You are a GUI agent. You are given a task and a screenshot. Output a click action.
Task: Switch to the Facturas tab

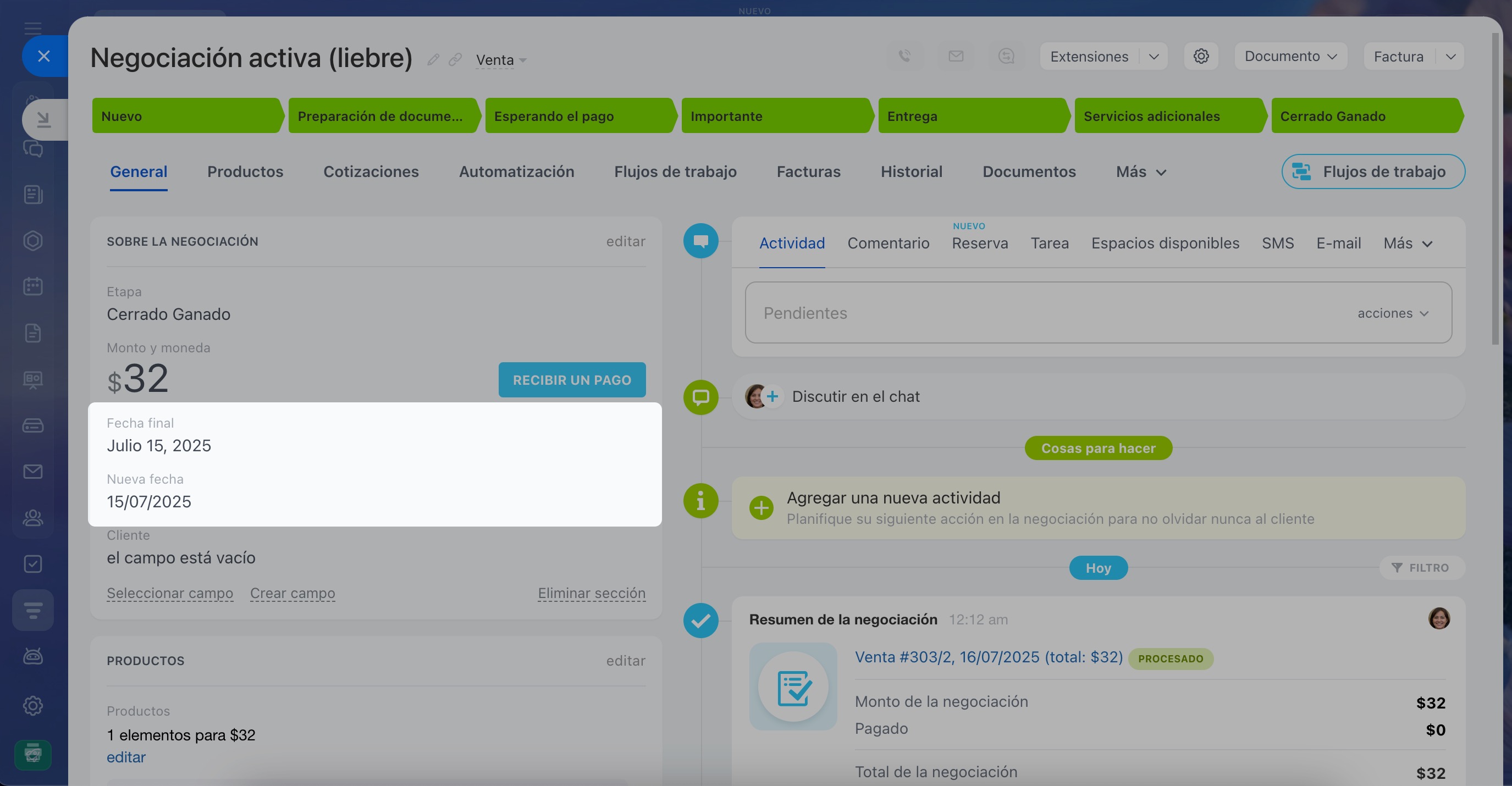click(x=809, y=172)
